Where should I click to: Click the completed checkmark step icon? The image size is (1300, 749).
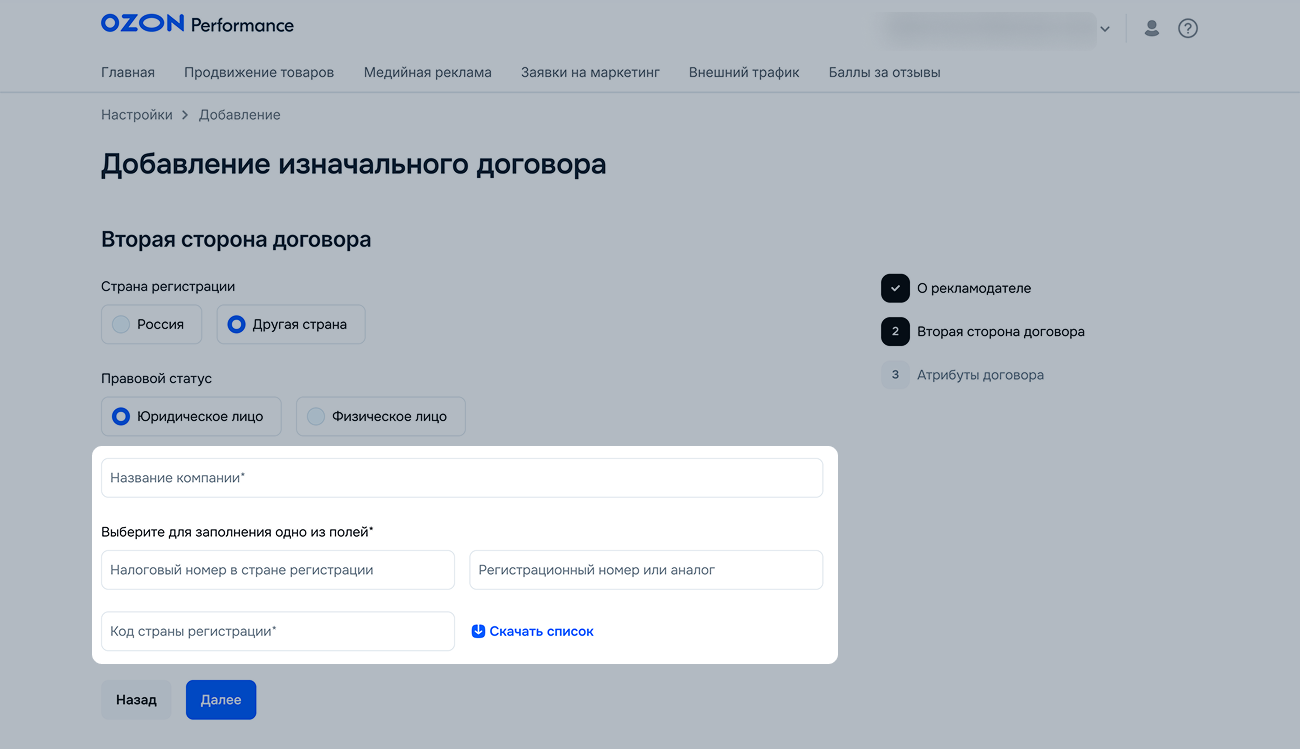coord(895,288)
